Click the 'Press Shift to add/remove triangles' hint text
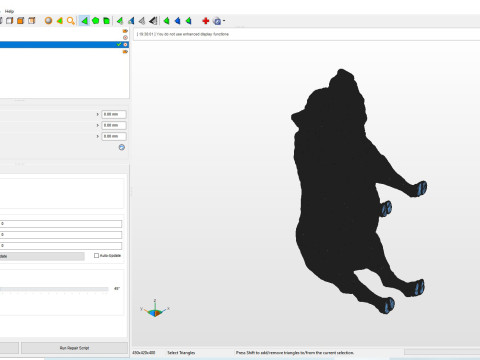This screenshot has height=360, width=480. coord(295,353)
